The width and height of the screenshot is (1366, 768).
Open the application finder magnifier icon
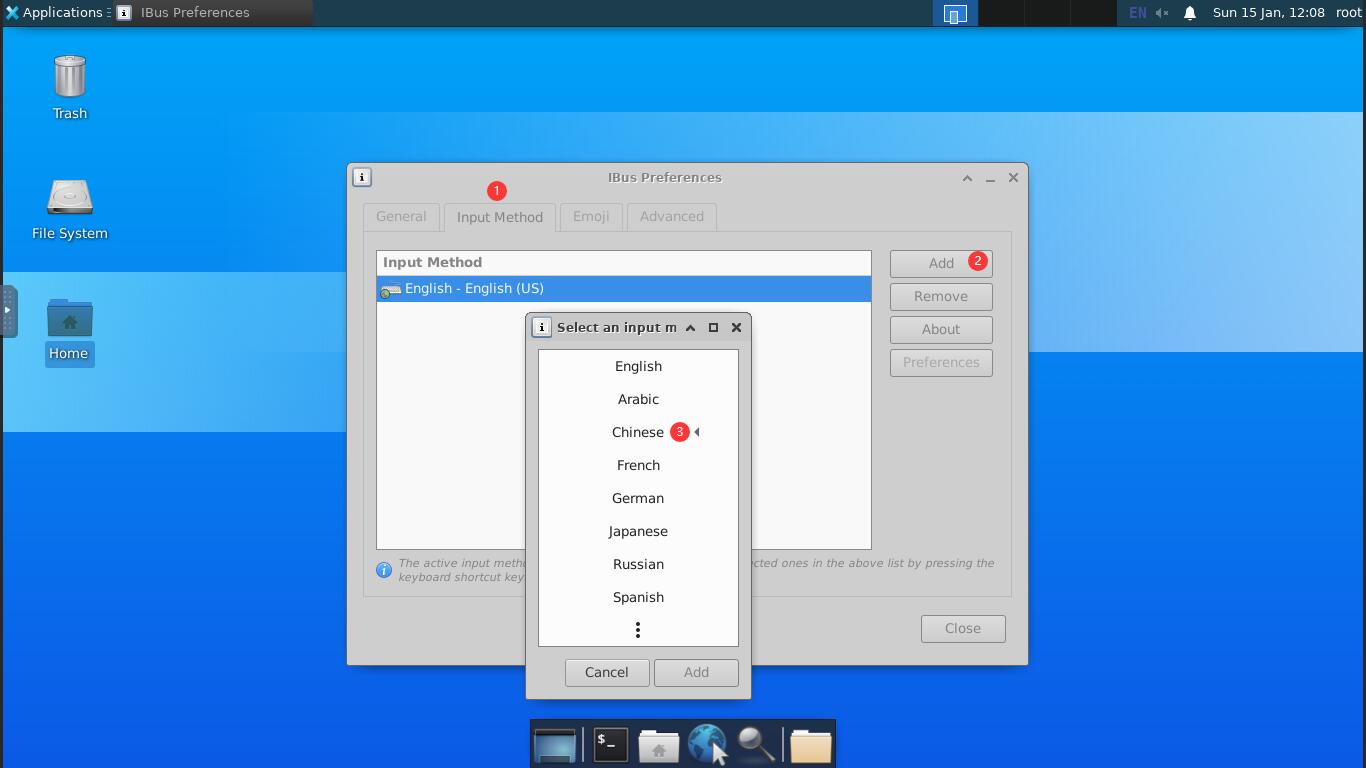click(x=756, y=745)
